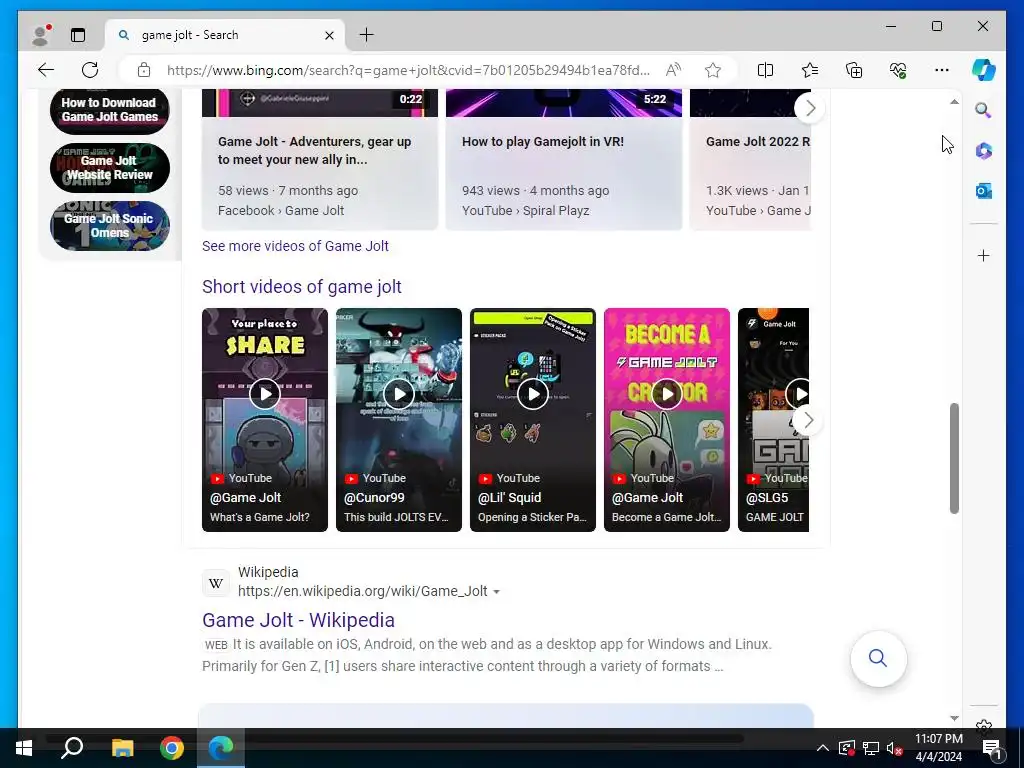Open Game Jolt - Wikipedia result
This screenshot has height=768, width=1024.
(x=298, y=620)
